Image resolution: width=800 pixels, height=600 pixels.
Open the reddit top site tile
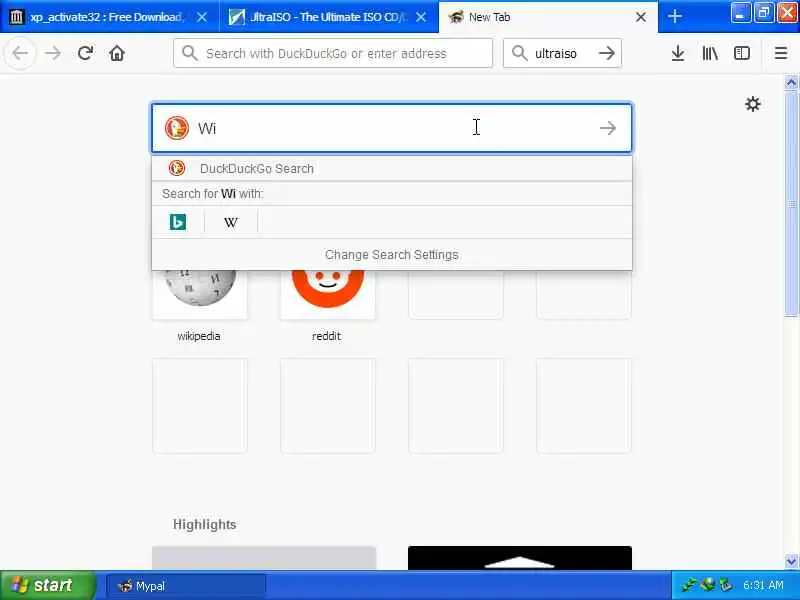[328, 295]
